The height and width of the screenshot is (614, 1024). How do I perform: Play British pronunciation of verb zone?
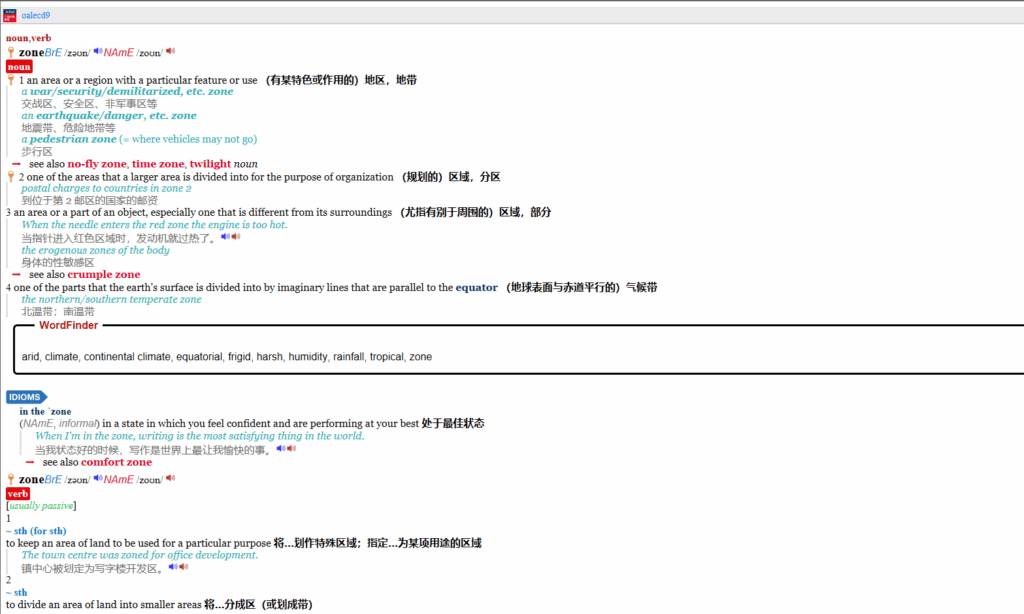coord(98,479)
